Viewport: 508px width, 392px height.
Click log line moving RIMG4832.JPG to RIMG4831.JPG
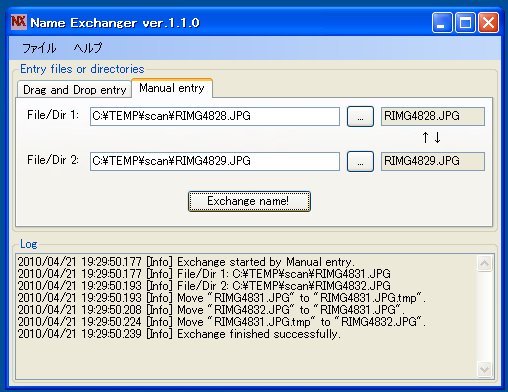[x=211, y=310]
